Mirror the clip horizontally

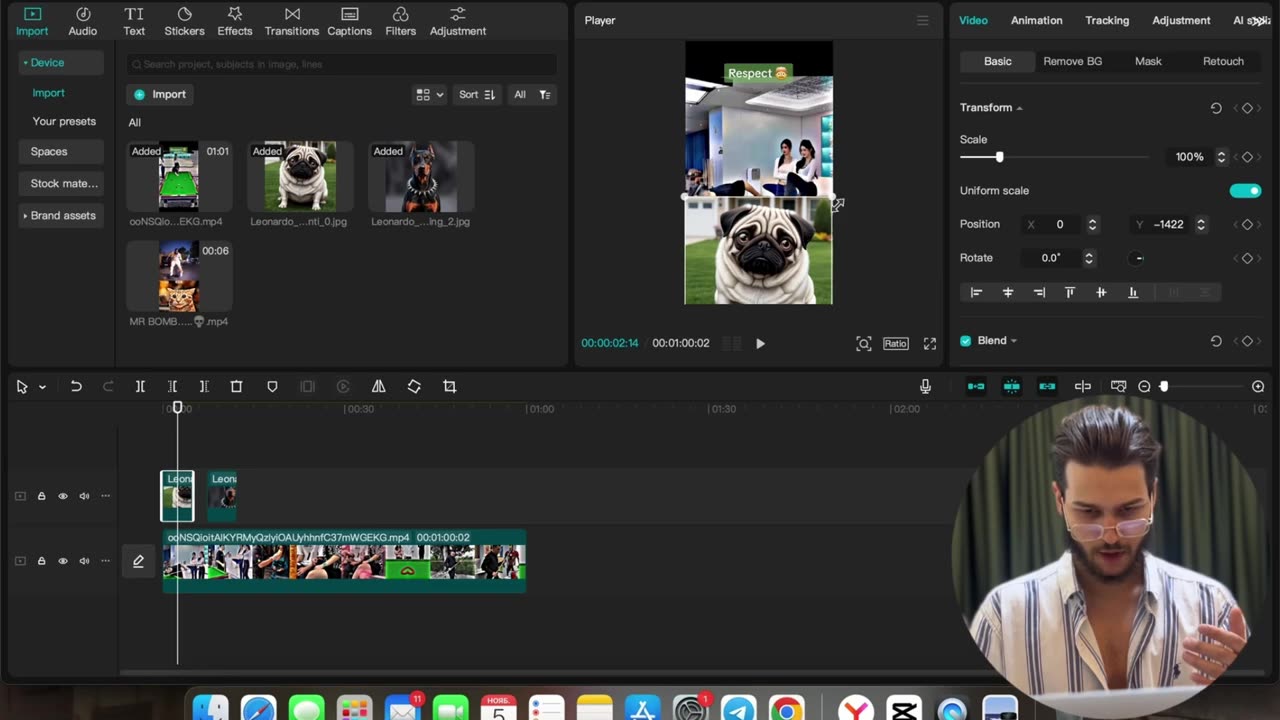coord(378,386)
